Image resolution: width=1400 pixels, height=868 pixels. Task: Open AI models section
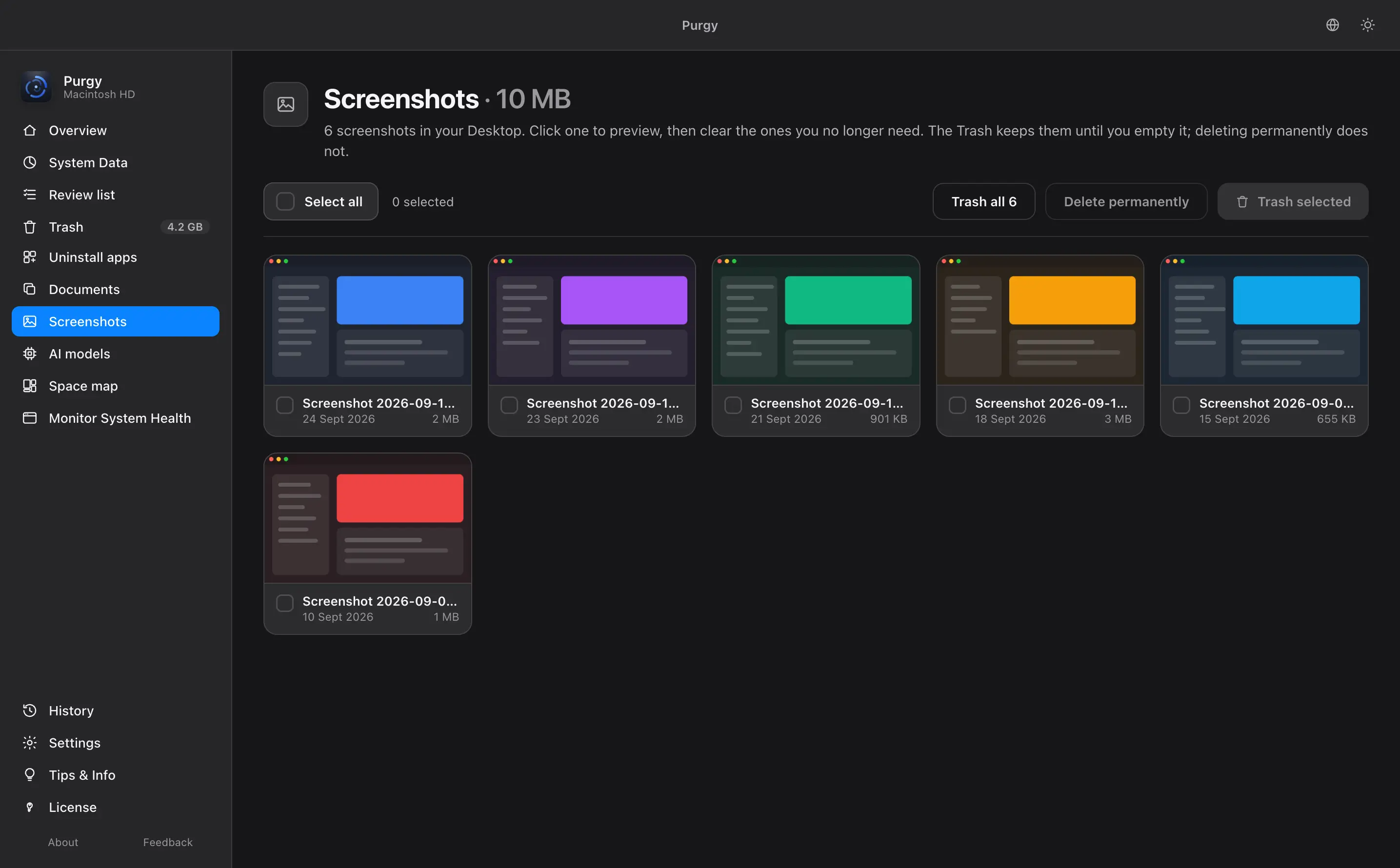[x=116, y=354]
